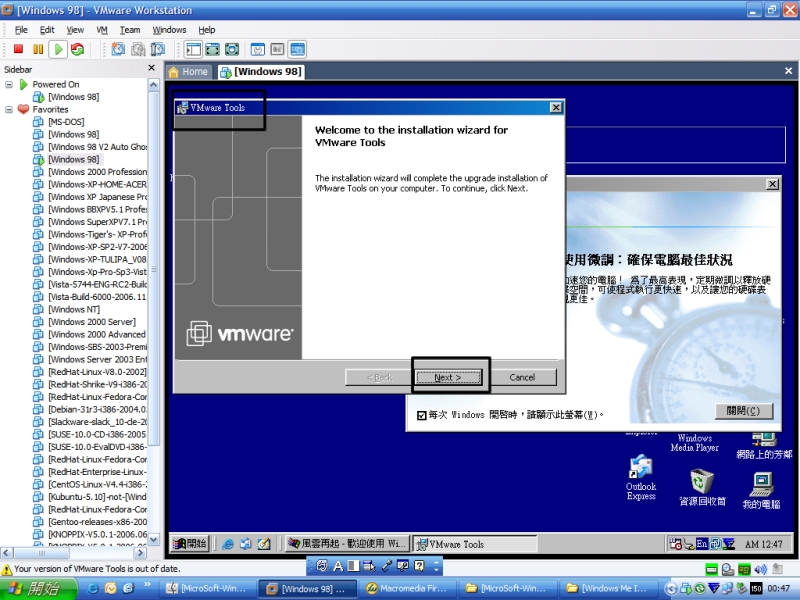Screen dimensions: 800x600
Task: Click host tray volume speaker icon
Action: (x=761, y=569)
